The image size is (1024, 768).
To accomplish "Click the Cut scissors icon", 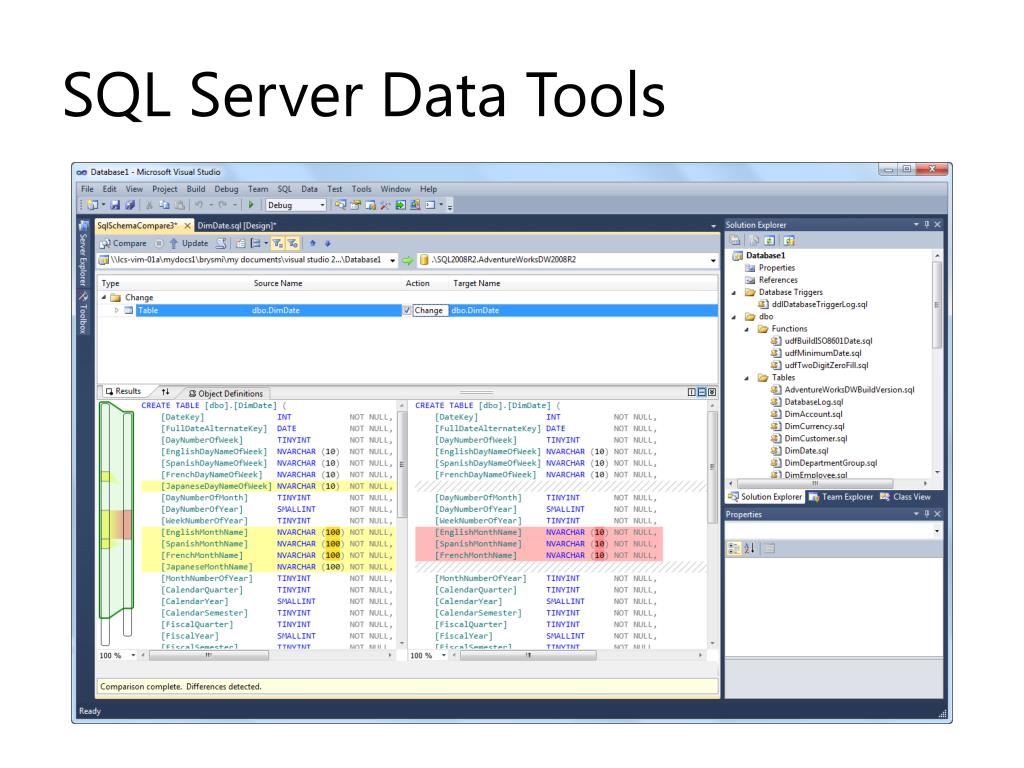I will click(150, 205).
